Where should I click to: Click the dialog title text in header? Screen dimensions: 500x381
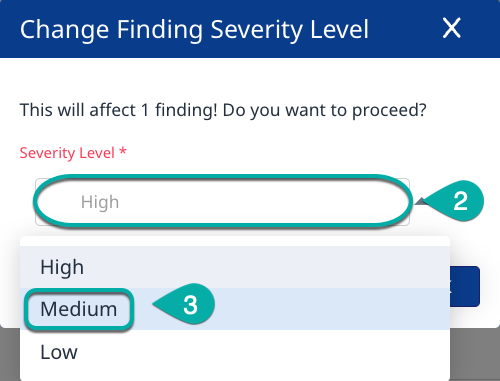click(194, 30)
